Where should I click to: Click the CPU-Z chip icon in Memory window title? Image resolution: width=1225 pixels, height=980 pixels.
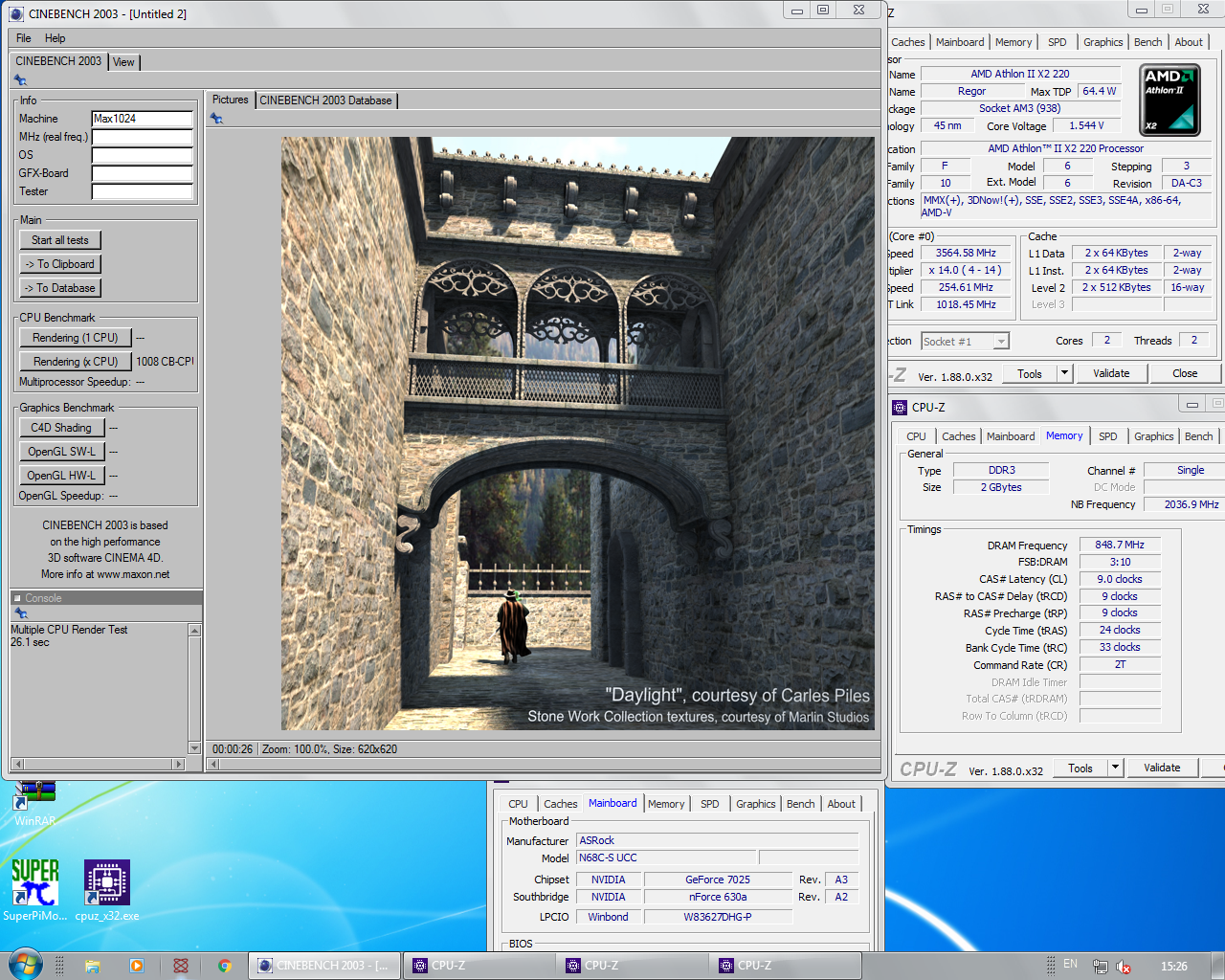click(x=900, y=407)
